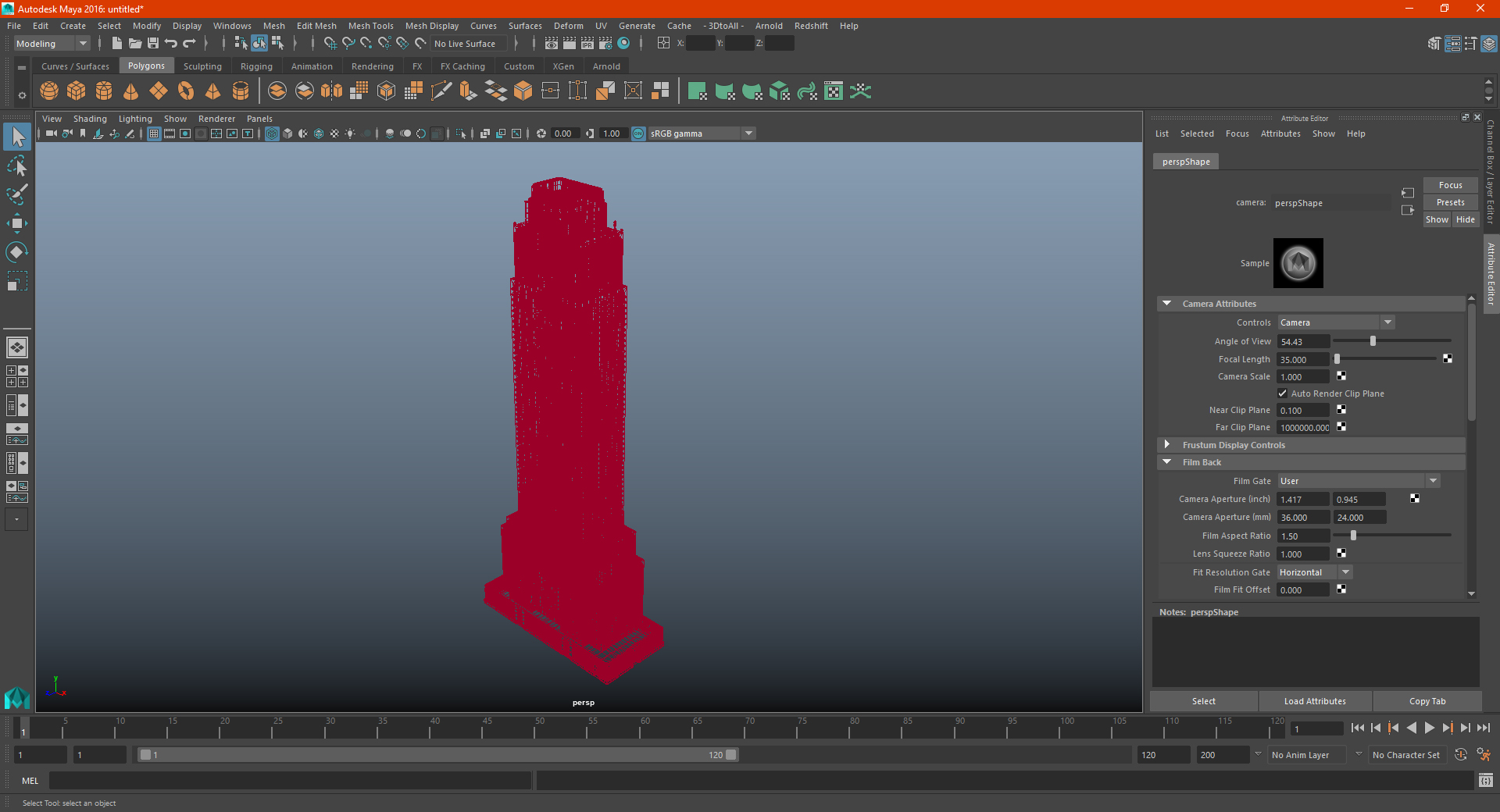Click the Near Clip Plane value field
This screenshot has width=1500, height=812.
point(1302,410)
